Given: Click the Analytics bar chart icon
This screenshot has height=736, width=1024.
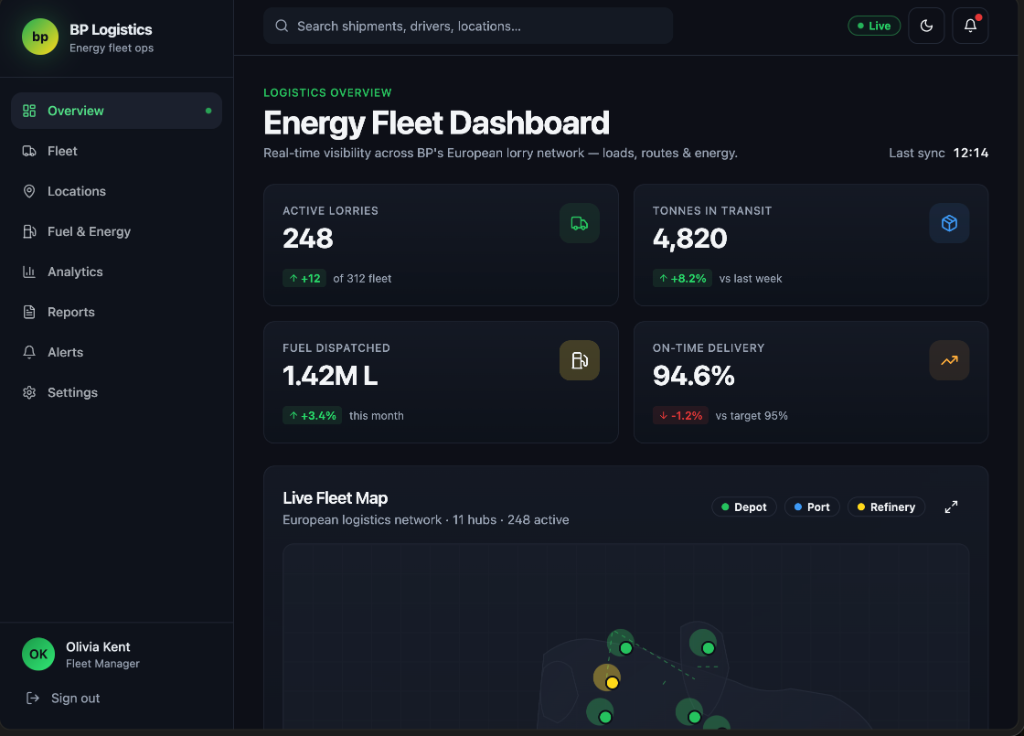Looking at the screenshot, I should [x=29, y=272].
